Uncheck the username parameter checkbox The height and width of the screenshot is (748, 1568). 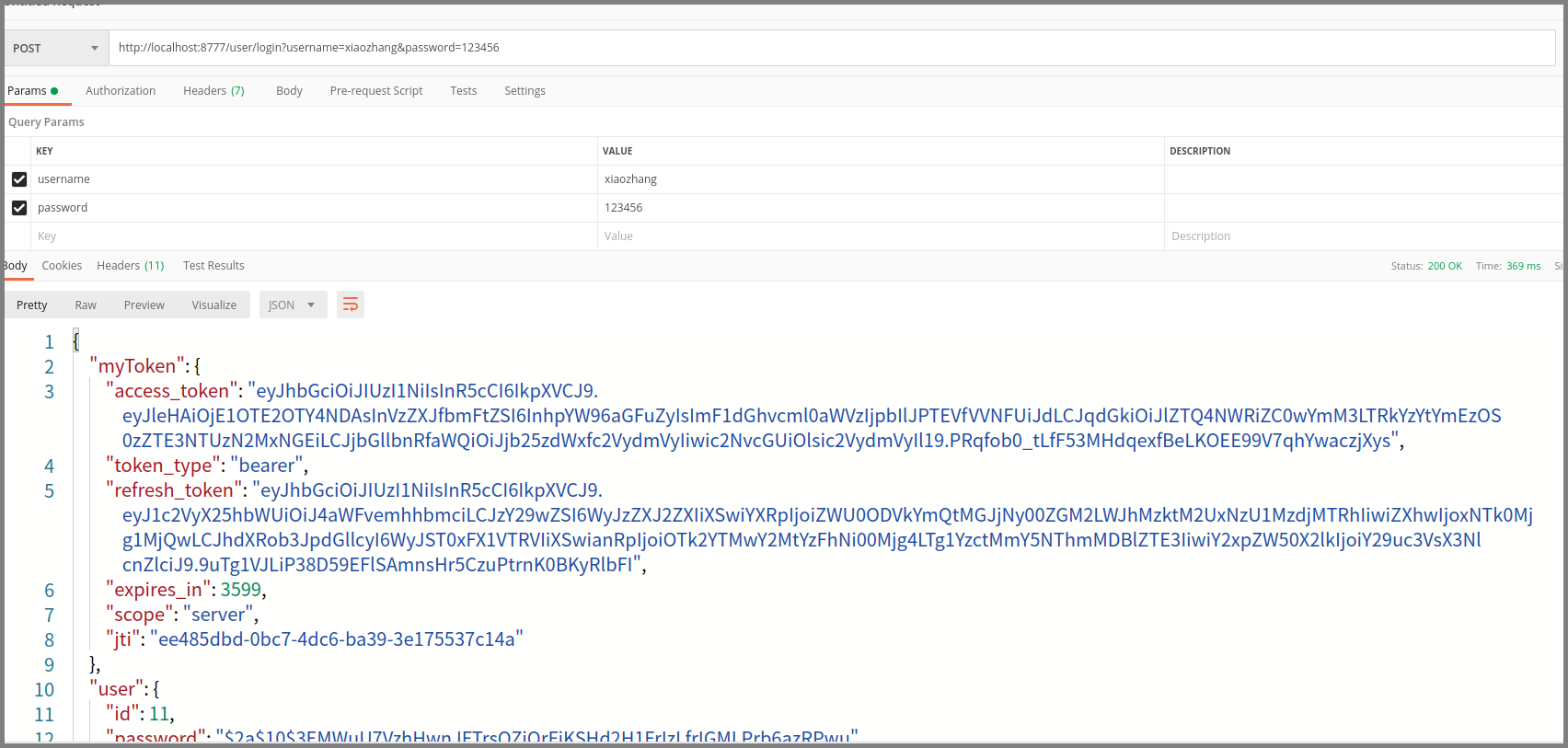point(19,179)
